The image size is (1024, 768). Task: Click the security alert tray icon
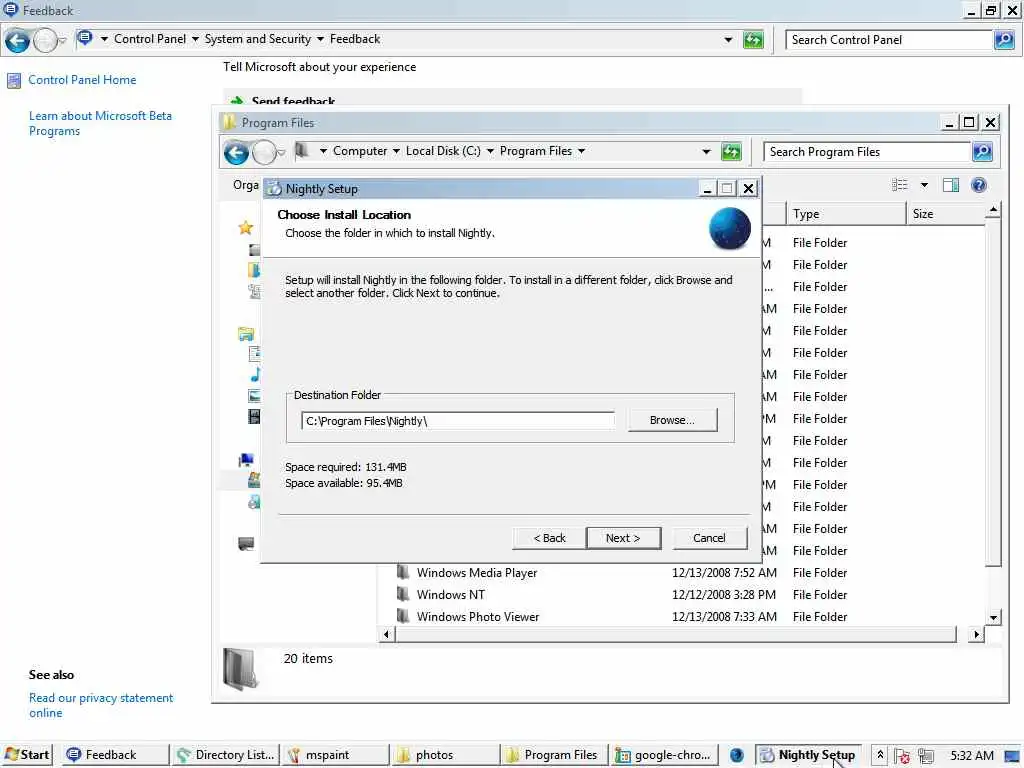(x=903, y=756)
